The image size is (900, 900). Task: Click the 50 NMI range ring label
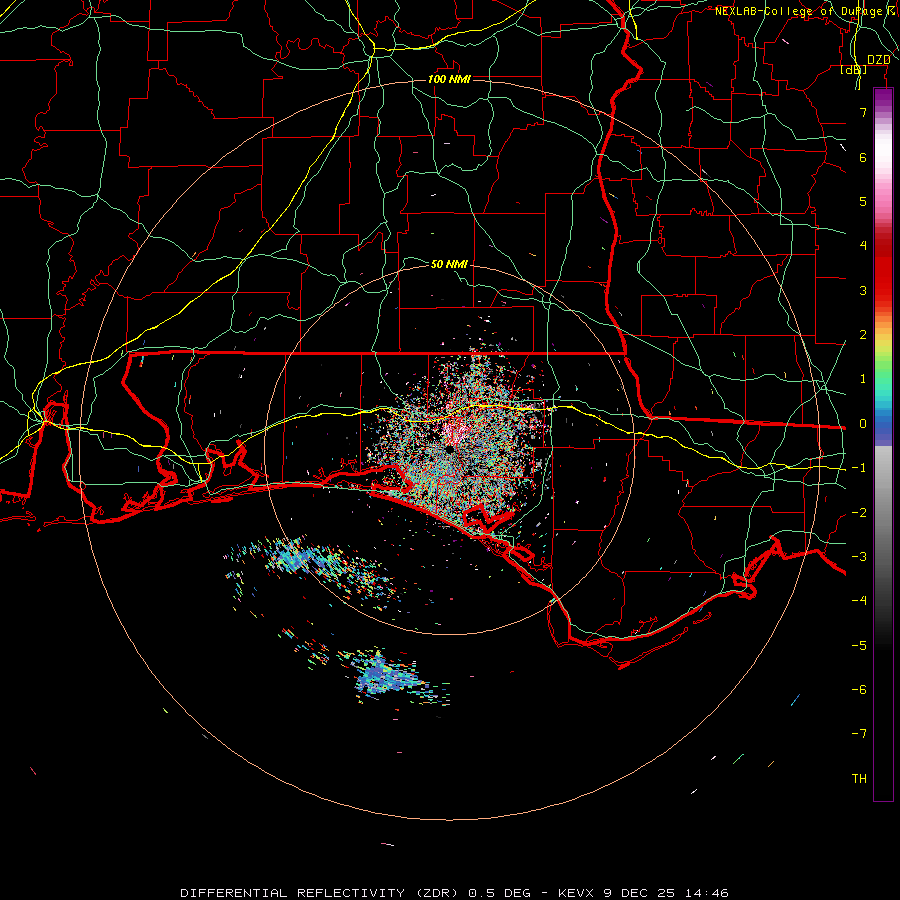point(449,264)
